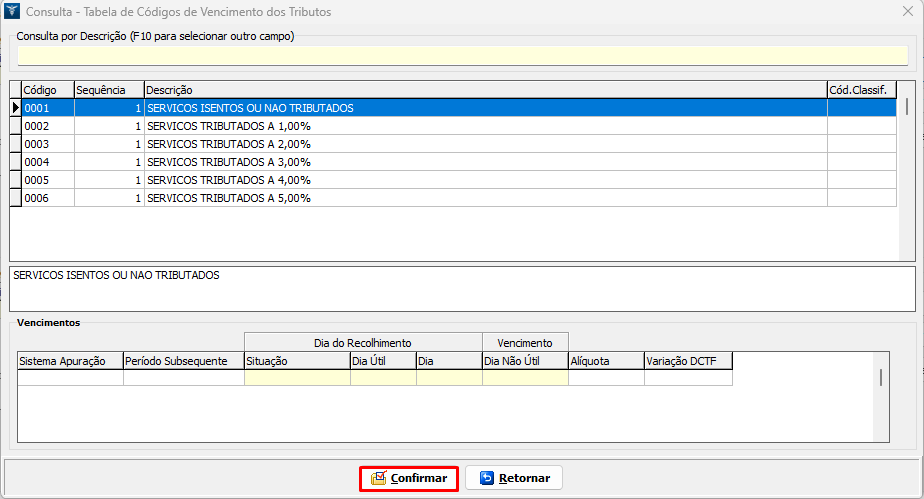924x499 pixels.
Task: Click the Código column header
Action: [x=47, y=90]
